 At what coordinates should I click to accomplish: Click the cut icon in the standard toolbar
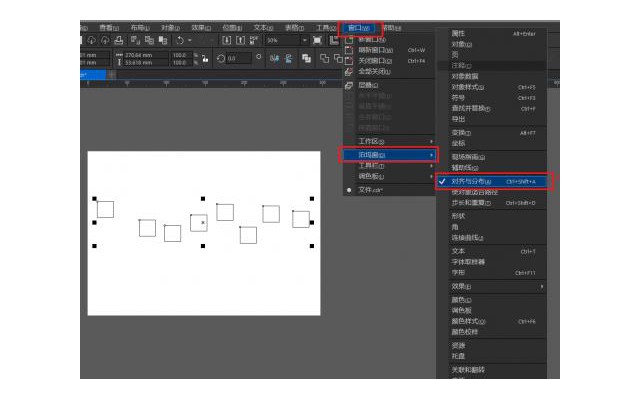coord(135,40)
